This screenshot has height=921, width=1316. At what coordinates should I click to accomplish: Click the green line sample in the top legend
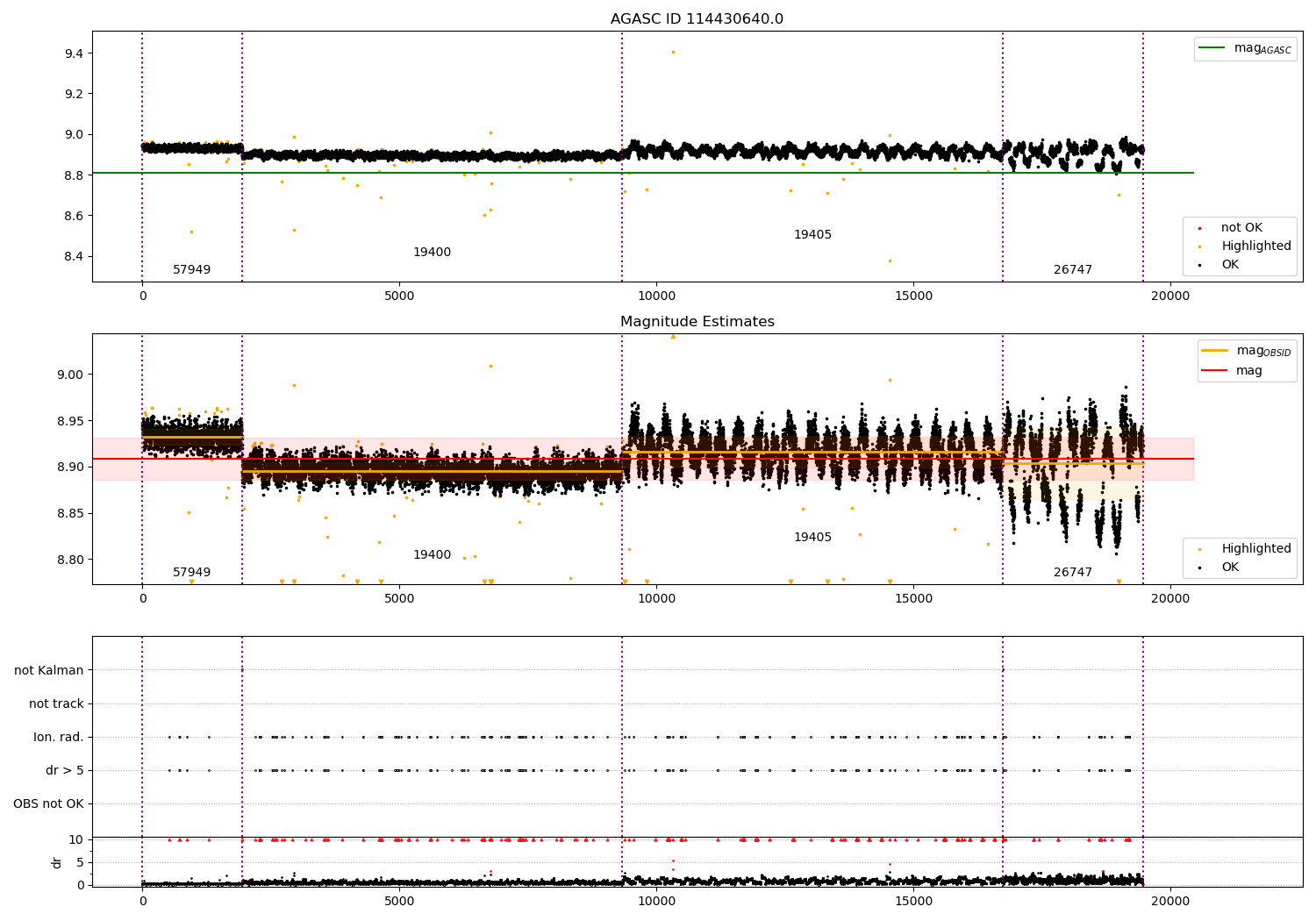pyautogui.click(x=1212, y=48)
